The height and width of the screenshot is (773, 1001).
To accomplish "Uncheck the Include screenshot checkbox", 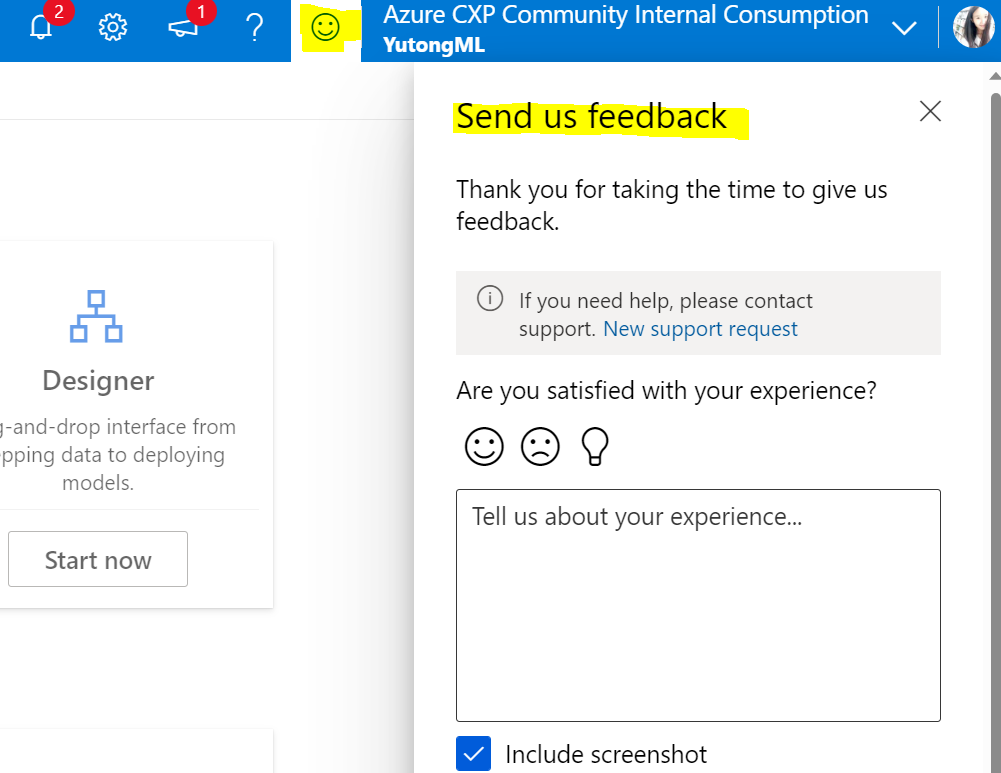I will pos(473,753).
